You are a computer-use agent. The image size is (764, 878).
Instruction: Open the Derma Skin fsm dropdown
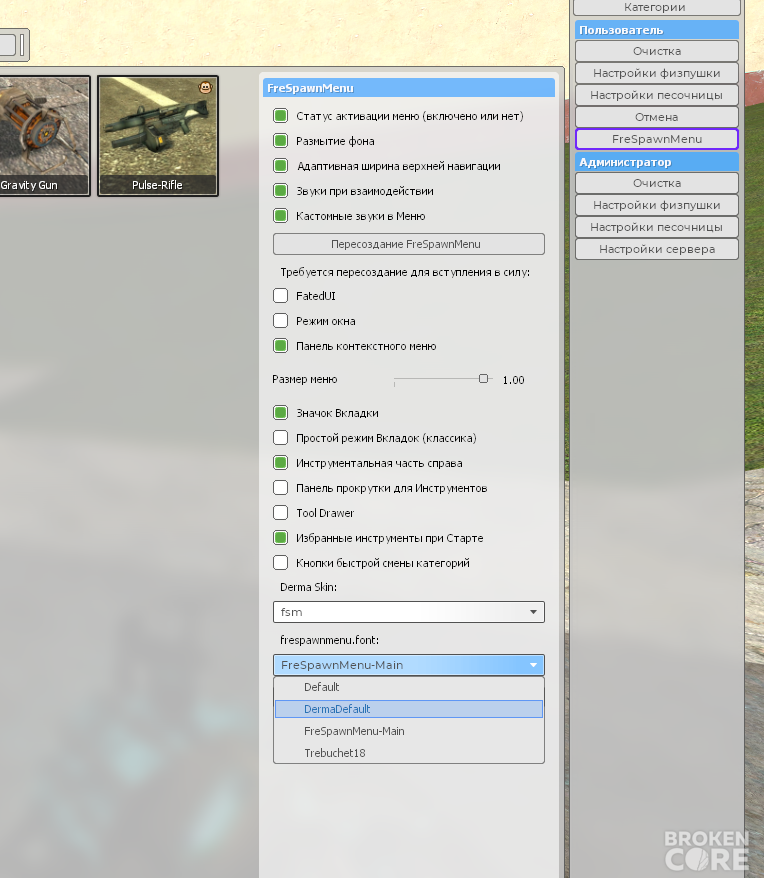tap(408, 612)
